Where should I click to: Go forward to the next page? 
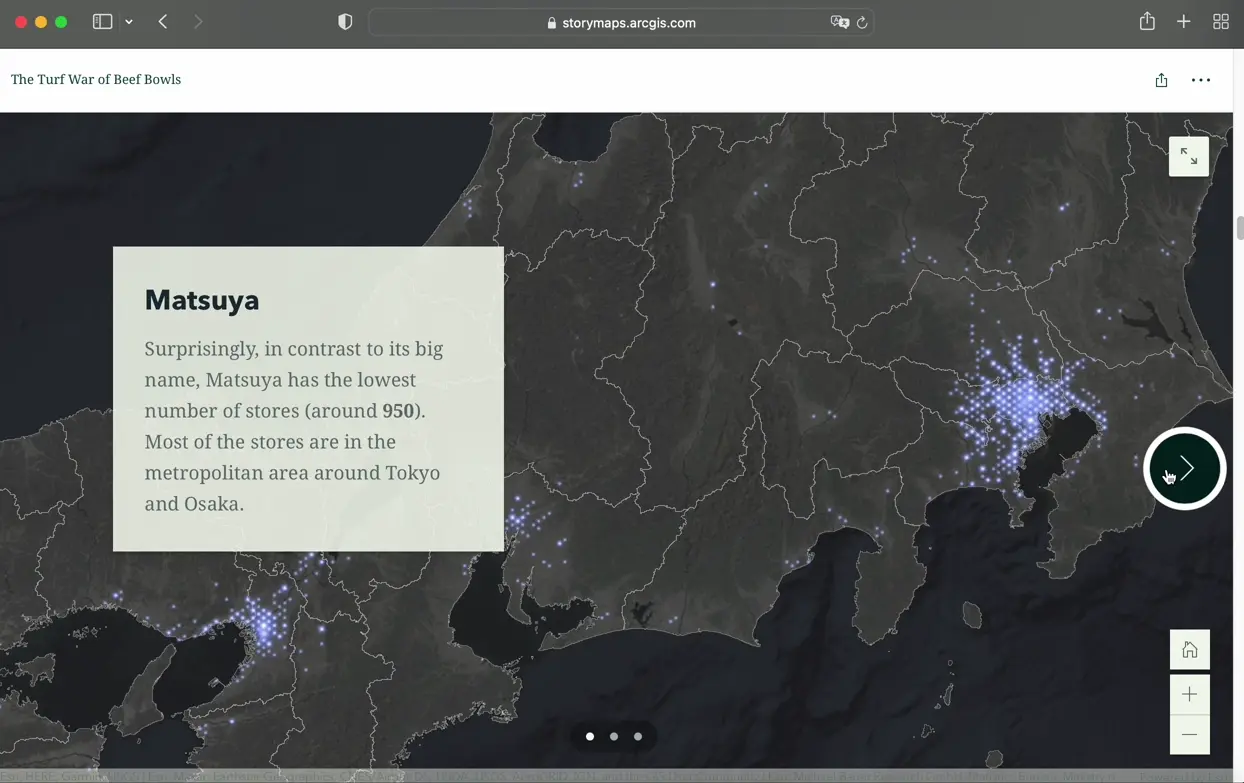198,22
